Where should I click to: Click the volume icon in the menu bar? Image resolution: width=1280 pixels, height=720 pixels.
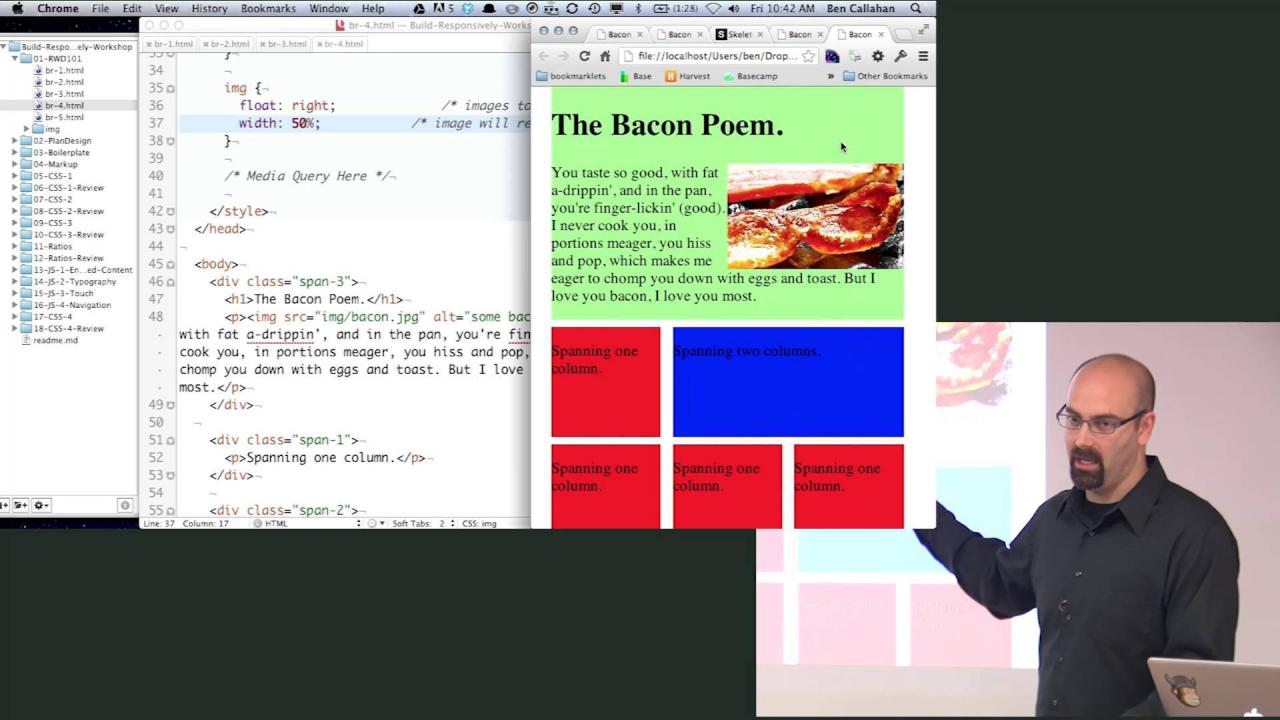click(735, 8)
